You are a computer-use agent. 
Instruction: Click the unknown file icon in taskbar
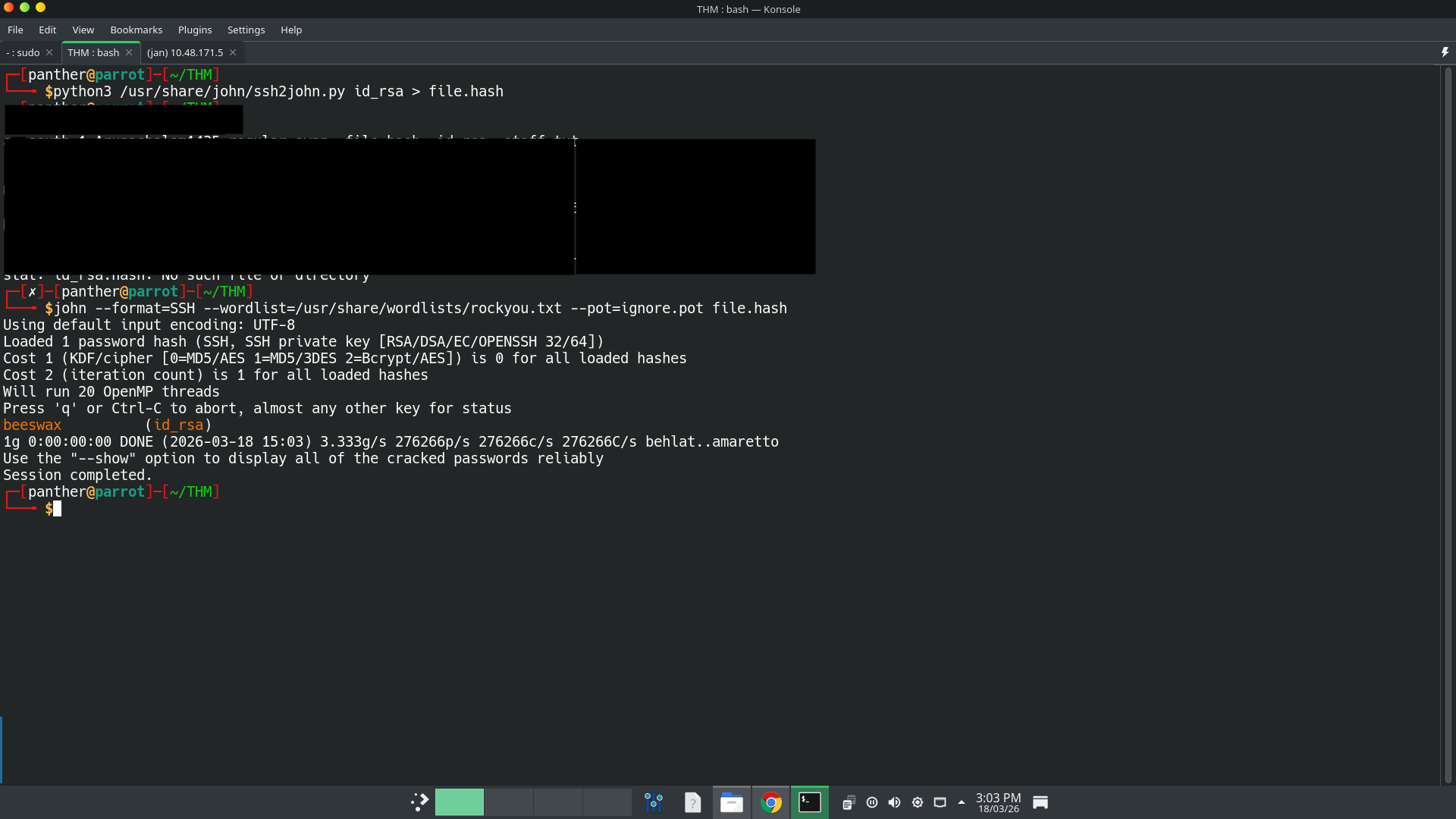pyautogui.click(x=692, y=802)
